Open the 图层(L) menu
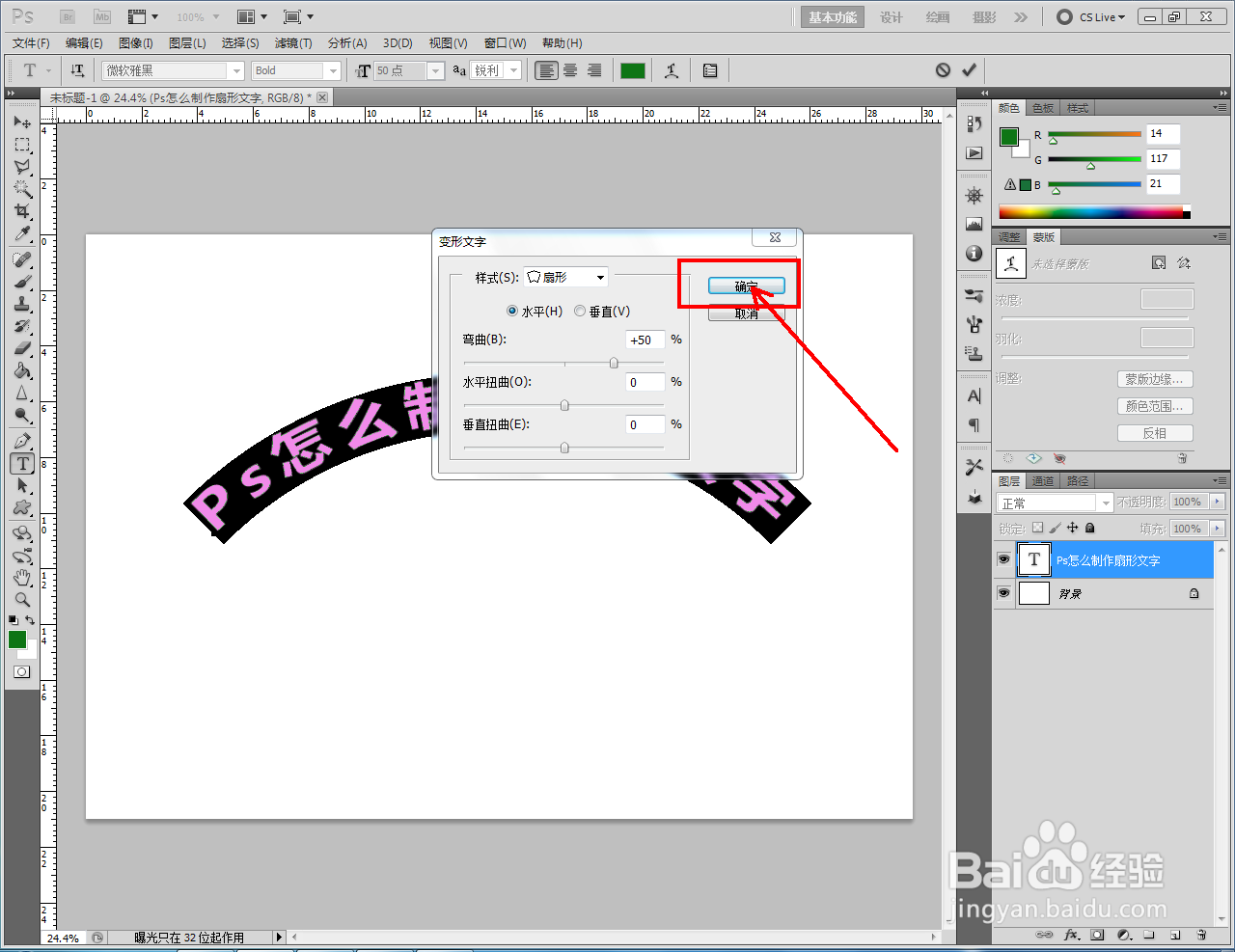This screenshot has height=952, width=1235. (x=187, y=43)
